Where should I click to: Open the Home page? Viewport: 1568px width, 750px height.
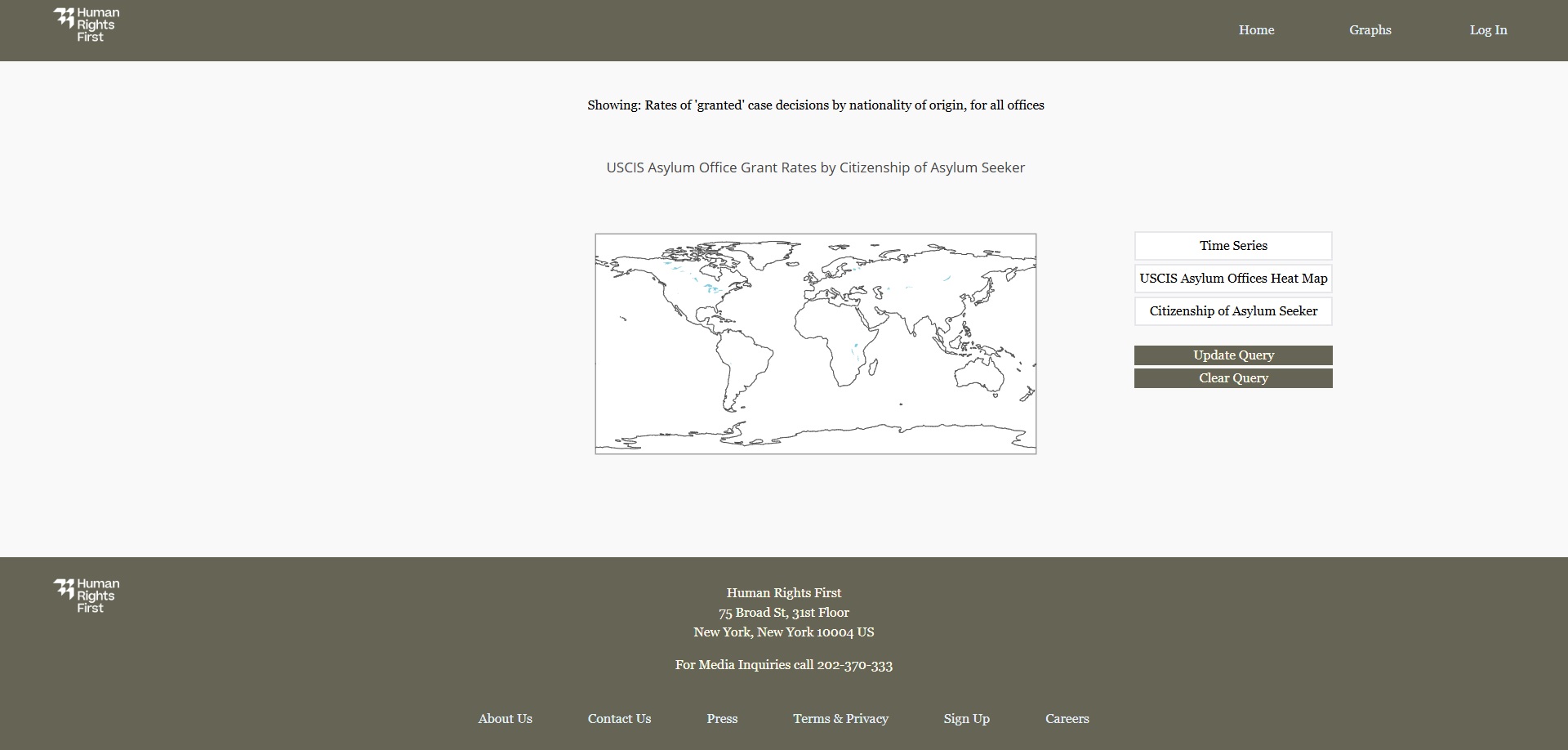click(x=1256, y=30)
